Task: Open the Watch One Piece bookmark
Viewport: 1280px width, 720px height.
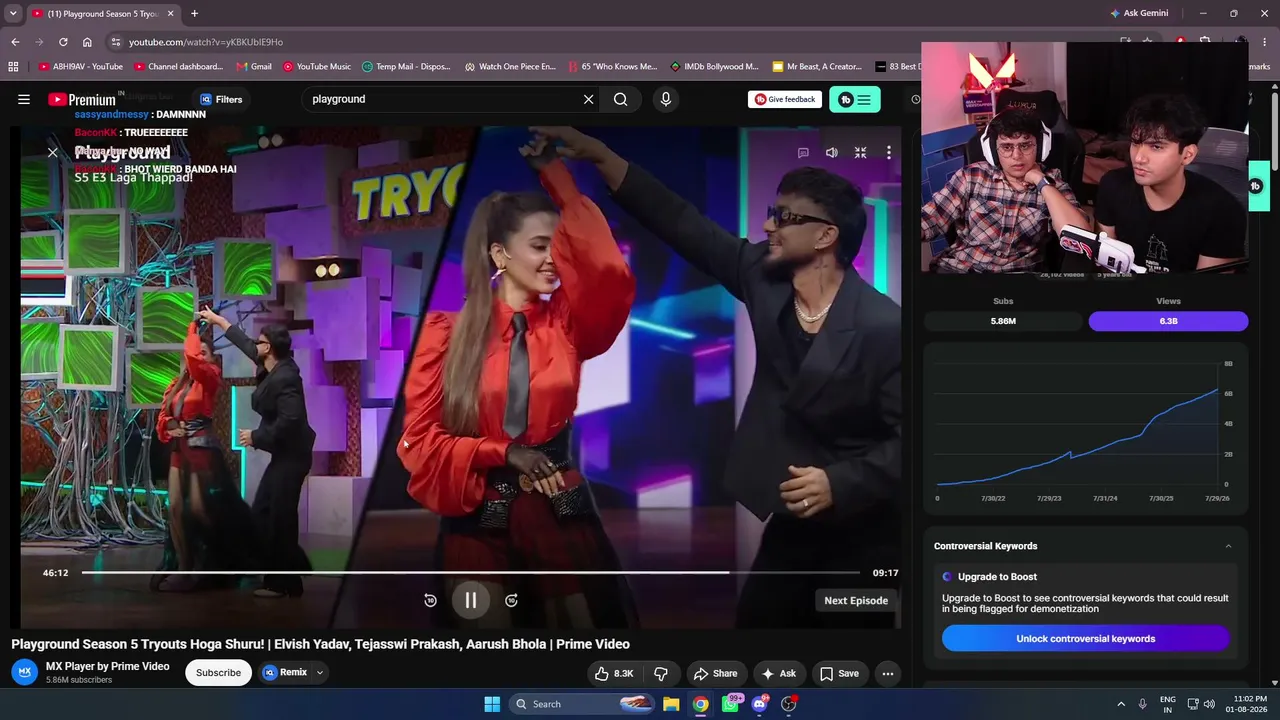Action: (510, 67)
